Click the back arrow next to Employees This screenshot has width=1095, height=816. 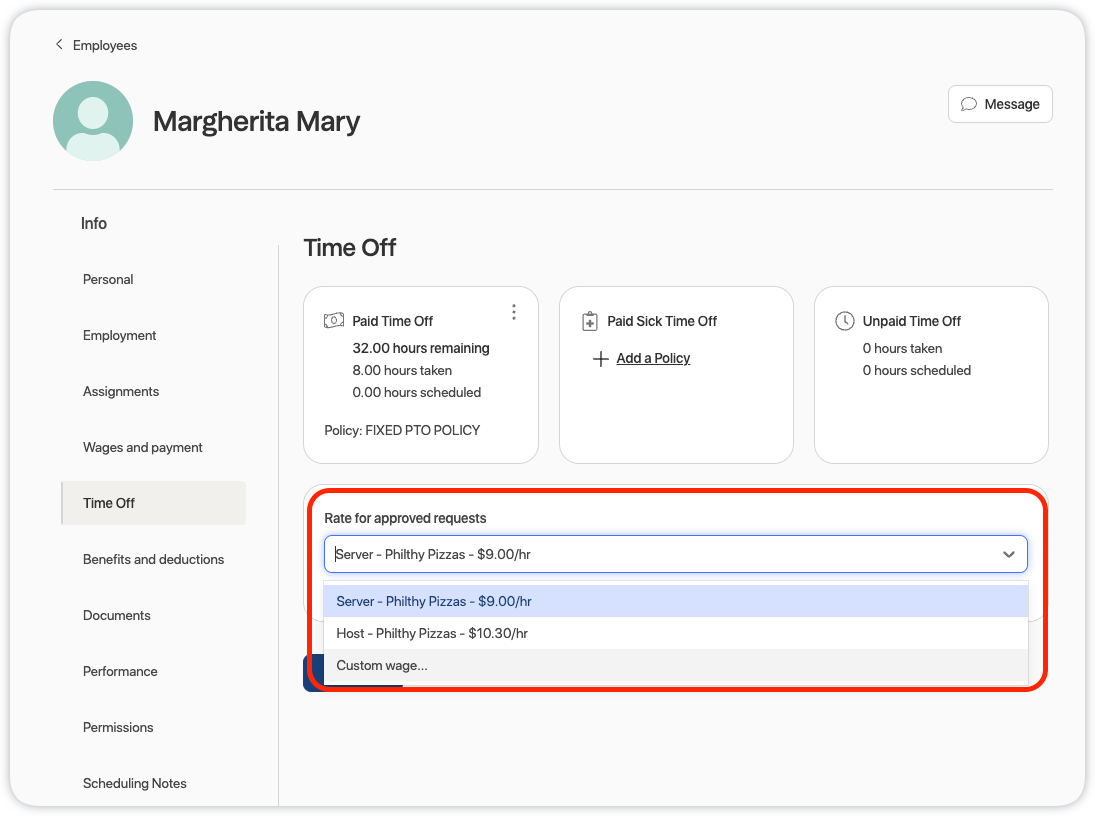click(59, 45)
